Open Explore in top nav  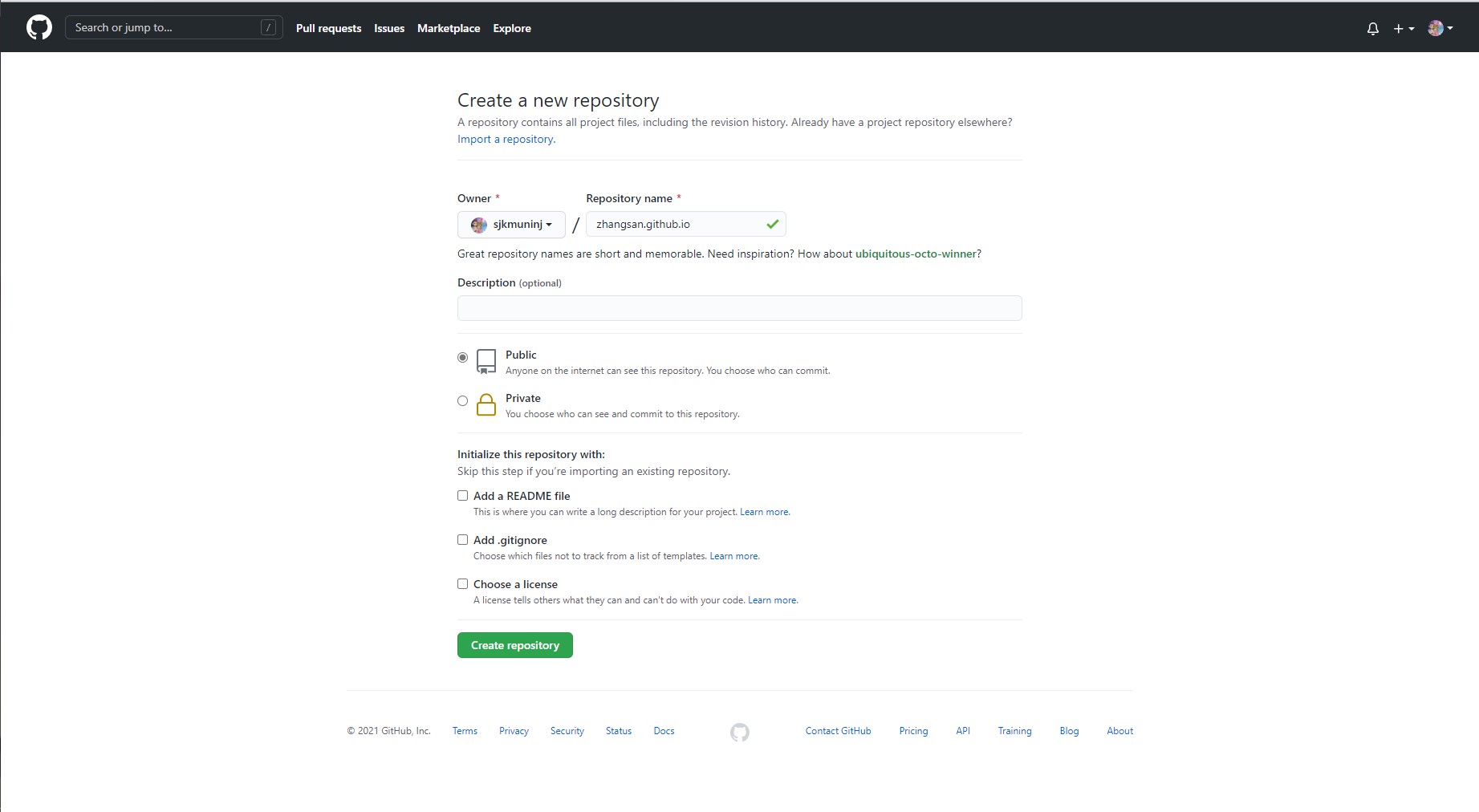click(512, 28)
